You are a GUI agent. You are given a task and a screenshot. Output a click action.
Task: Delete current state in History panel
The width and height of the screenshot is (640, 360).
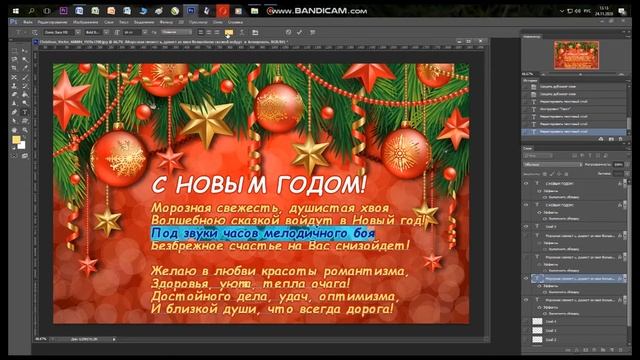[x=620, y=139]
